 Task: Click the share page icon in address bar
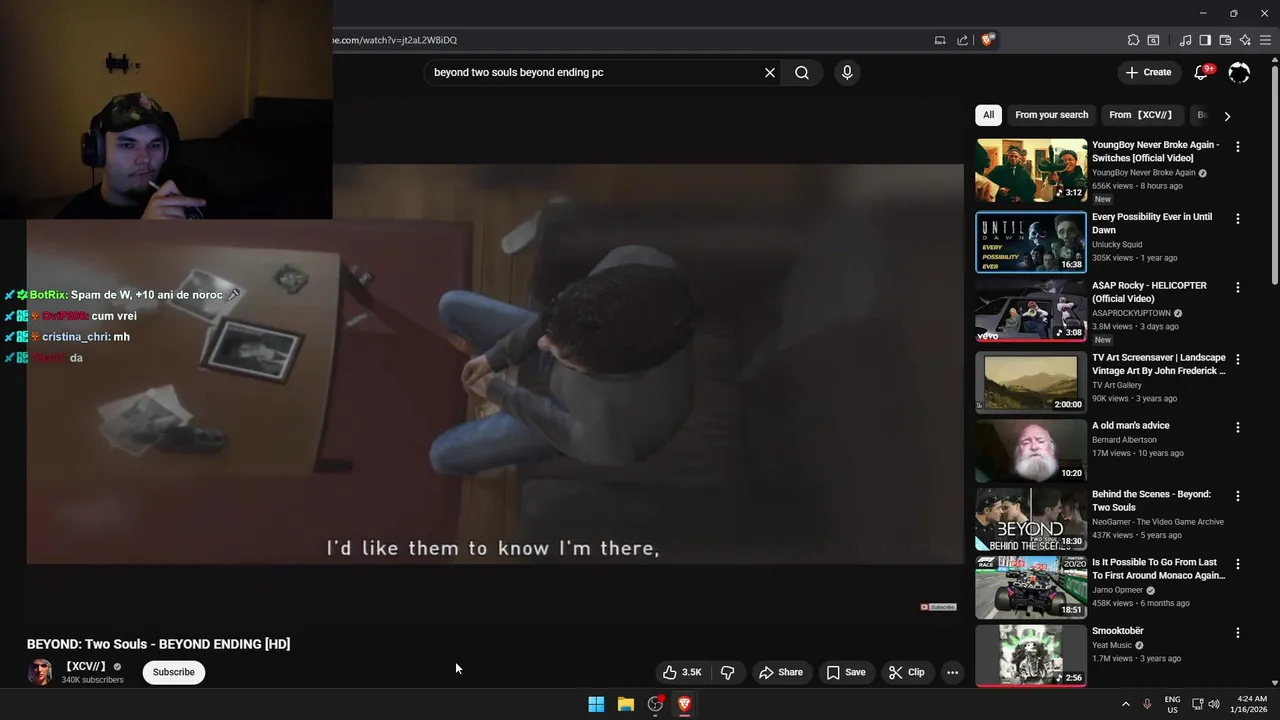[x=962, y=40]
